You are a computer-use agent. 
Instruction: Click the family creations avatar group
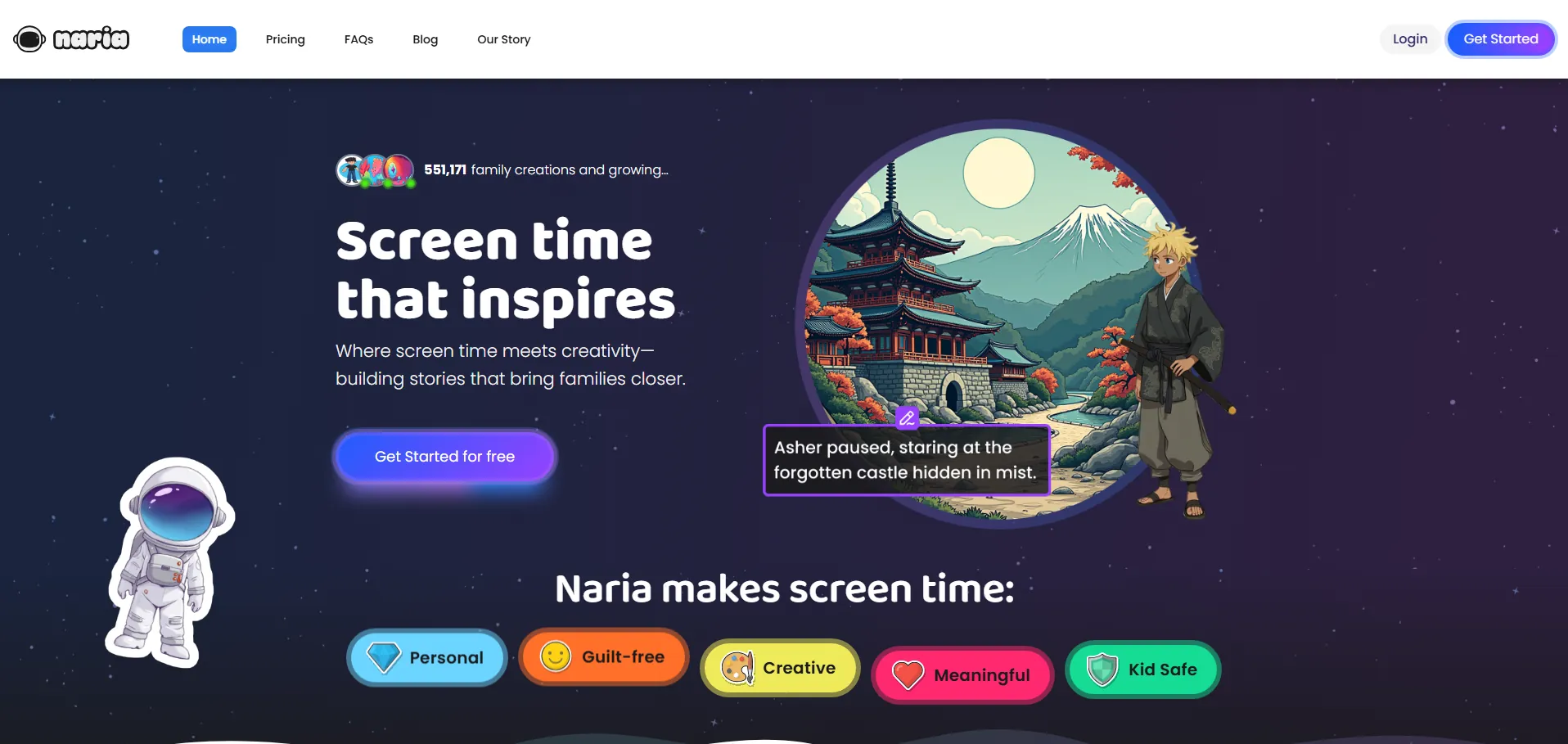(376, 170)
